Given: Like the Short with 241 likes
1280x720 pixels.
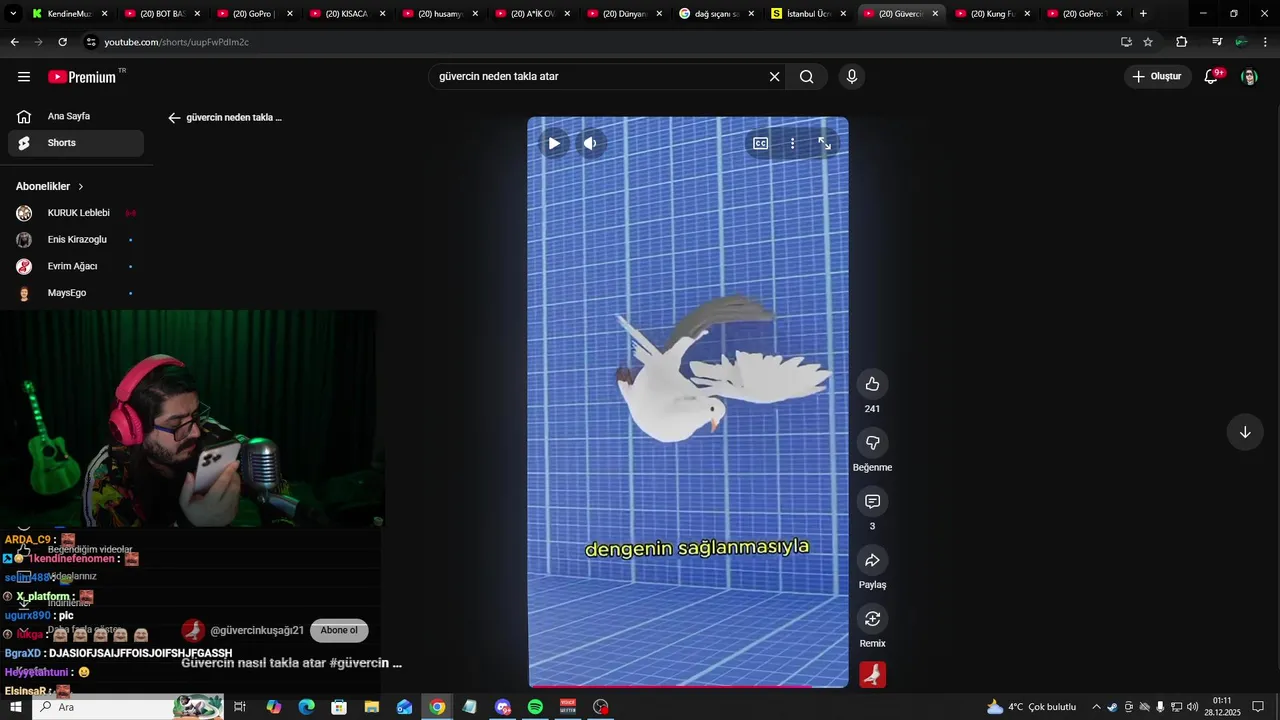Looking at the screenshot, I should pyautogui.click(x=872, y=384).
